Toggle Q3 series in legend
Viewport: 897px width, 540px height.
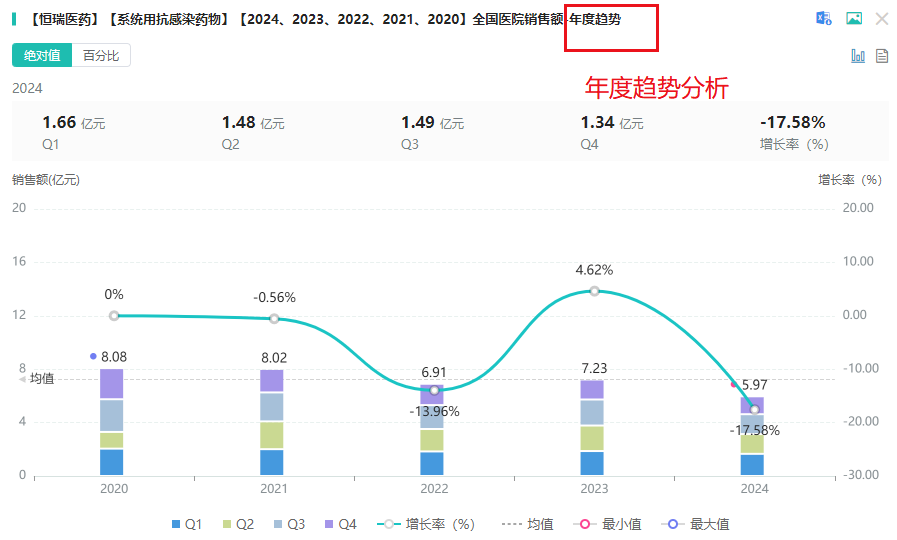coord(289,524)
